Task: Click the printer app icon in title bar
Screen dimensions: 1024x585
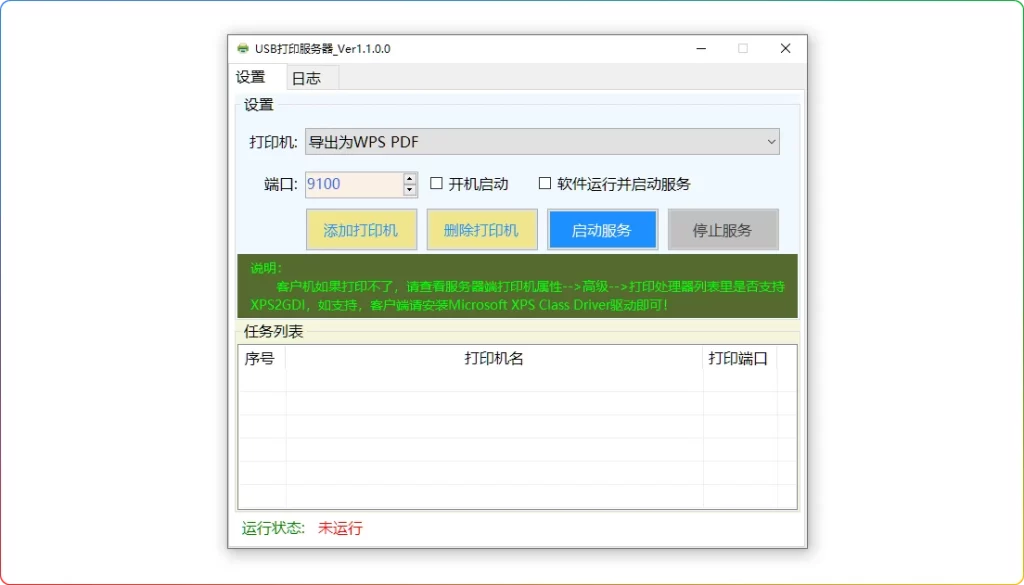Action: pos(243,49)
